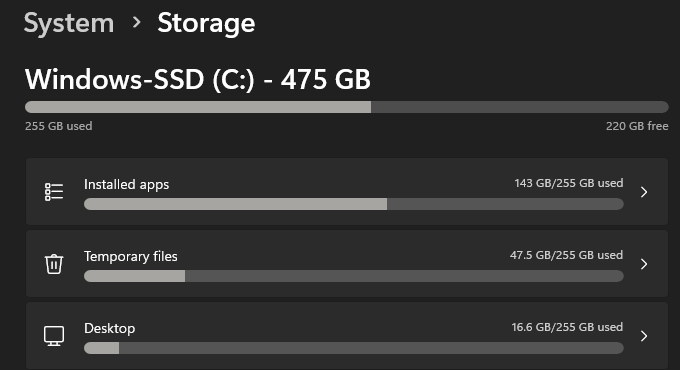
Task: Click the Windows-SSD drive usage bar
Action: 347,107
